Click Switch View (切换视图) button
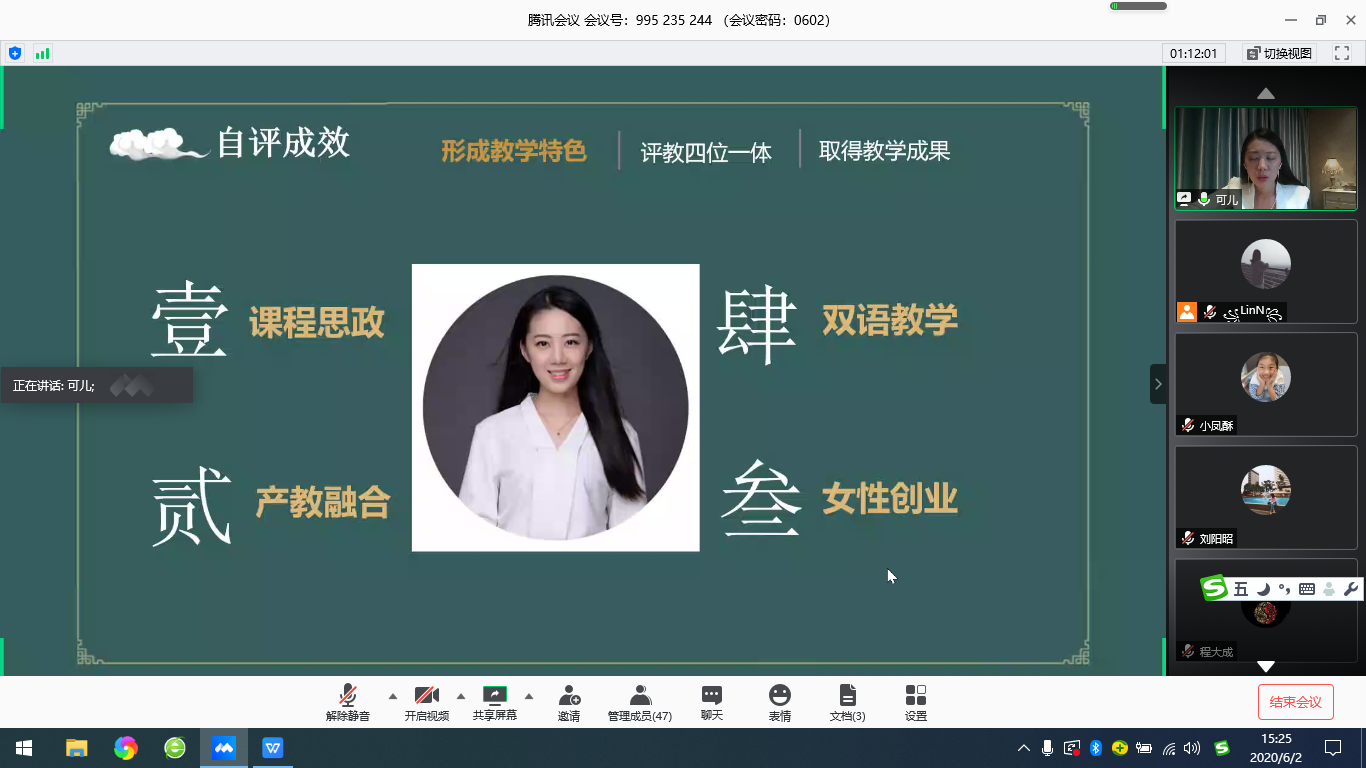The image size is (1366, 768). tap(1279, 53)
